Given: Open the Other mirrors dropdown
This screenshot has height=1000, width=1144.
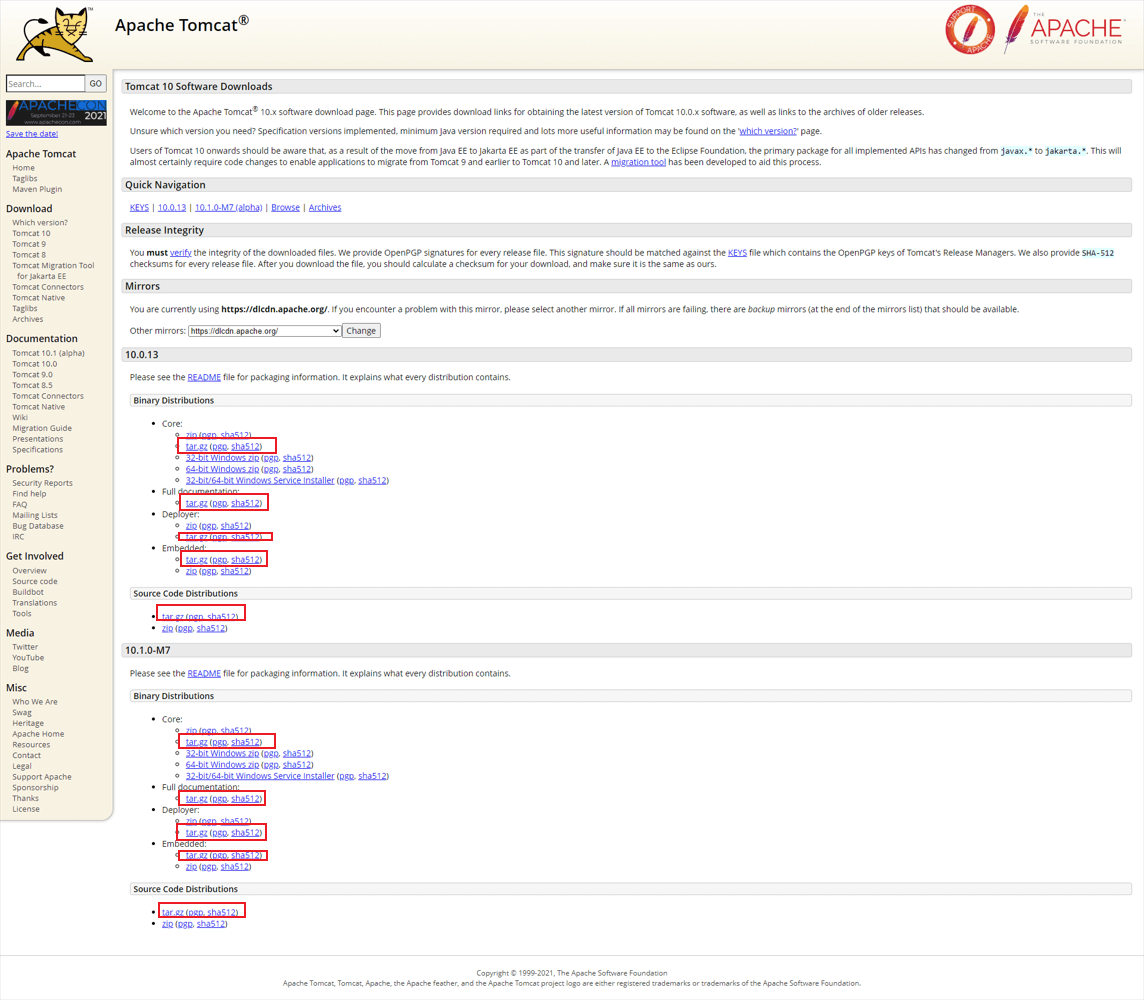Looking at the screenshot, I should pyautogui.click(x=265, y=330).
